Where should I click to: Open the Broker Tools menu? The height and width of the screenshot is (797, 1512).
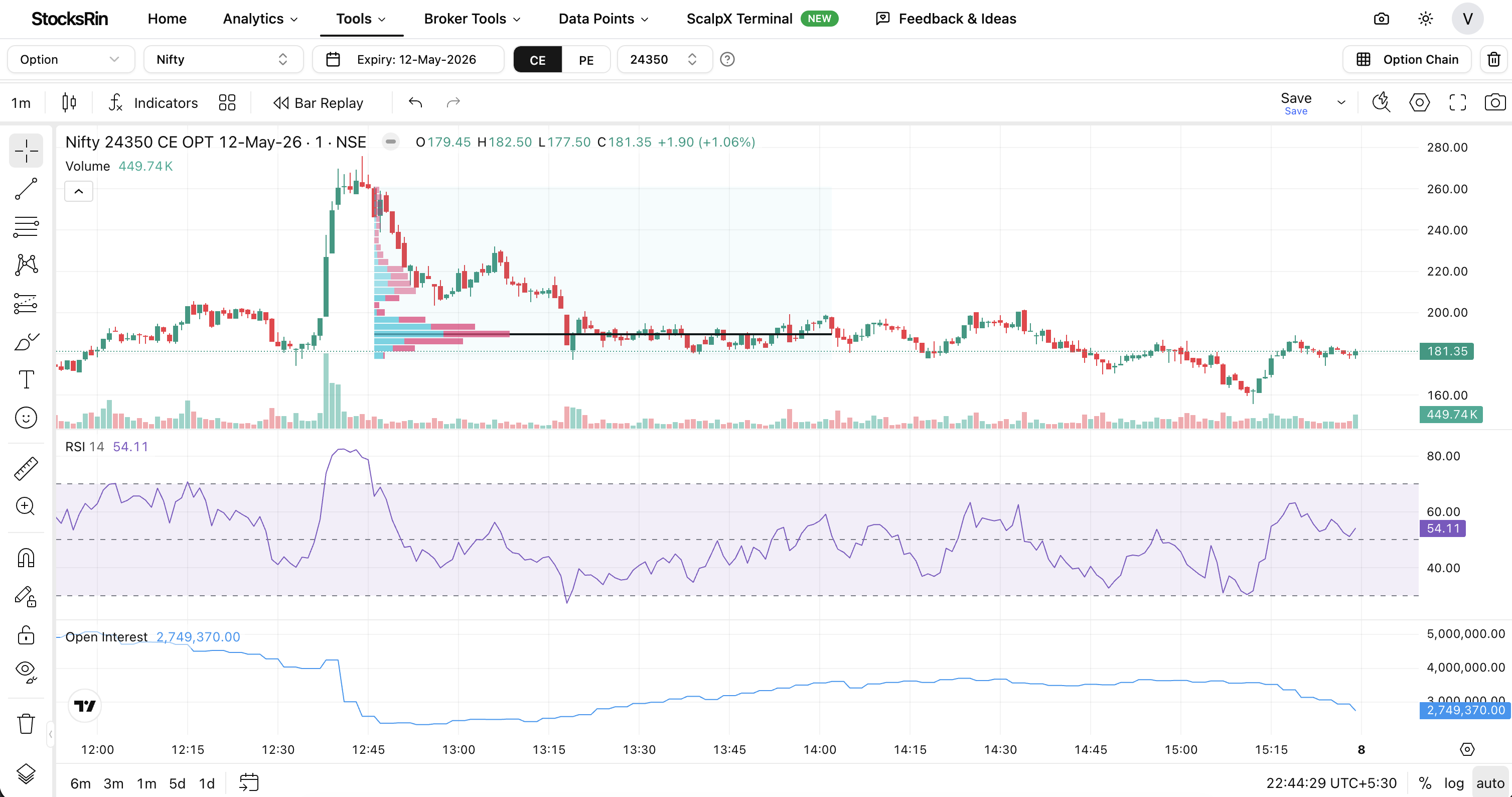(x=472, y=19)
